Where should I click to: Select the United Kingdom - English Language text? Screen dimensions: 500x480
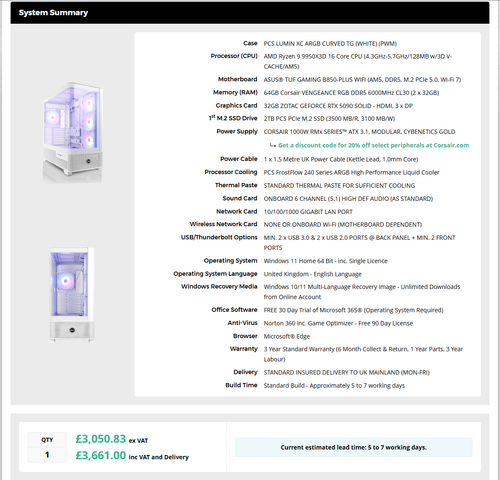click(312, 274)
